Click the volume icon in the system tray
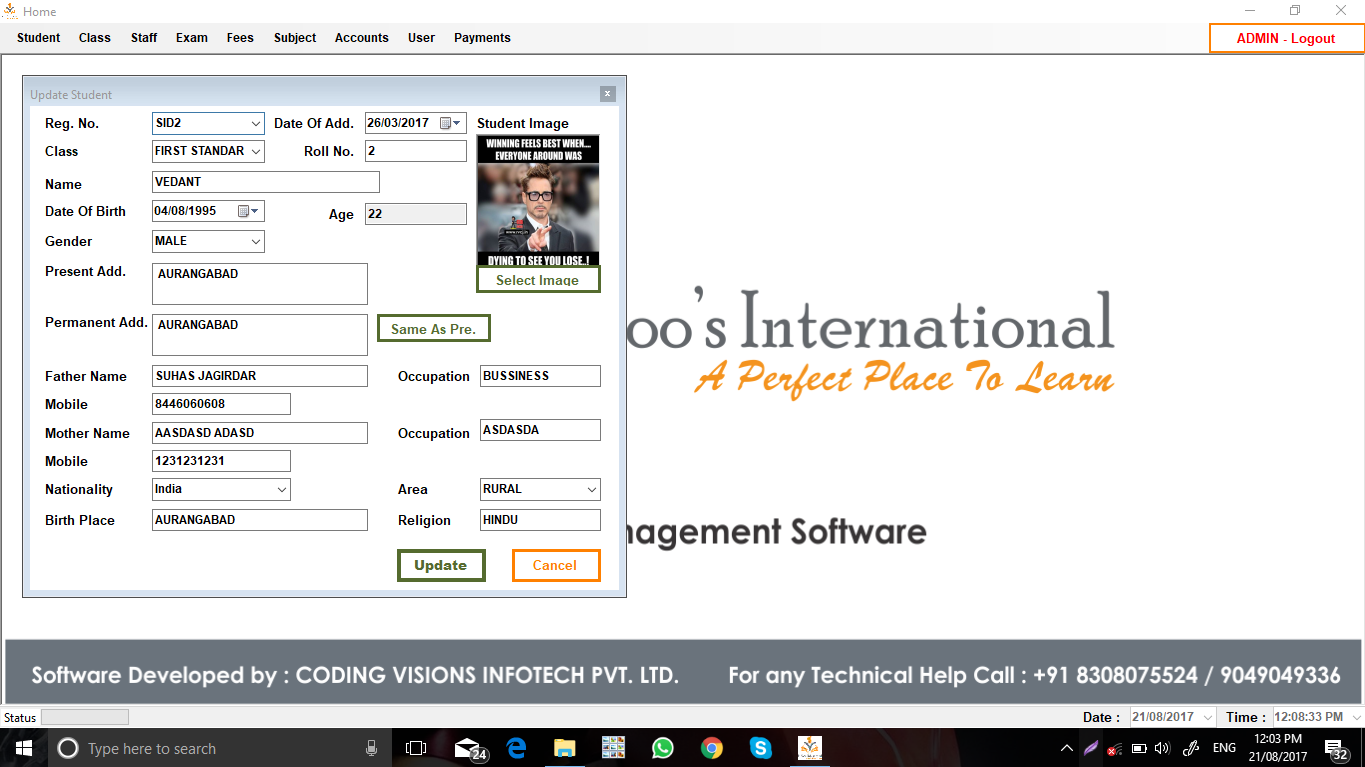Screen dimensions: 1365x767 tap(1162, 747)
